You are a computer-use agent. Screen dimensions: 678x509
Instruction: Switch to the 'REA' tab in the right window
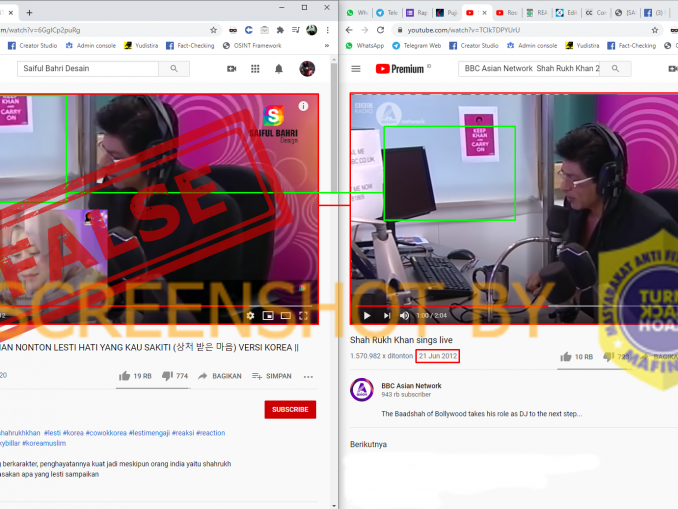pyautogui.click(x=537, y=13)
